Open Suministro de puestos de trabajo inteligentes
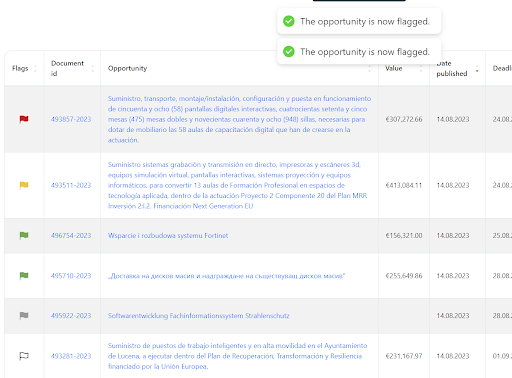 (237, 356)
